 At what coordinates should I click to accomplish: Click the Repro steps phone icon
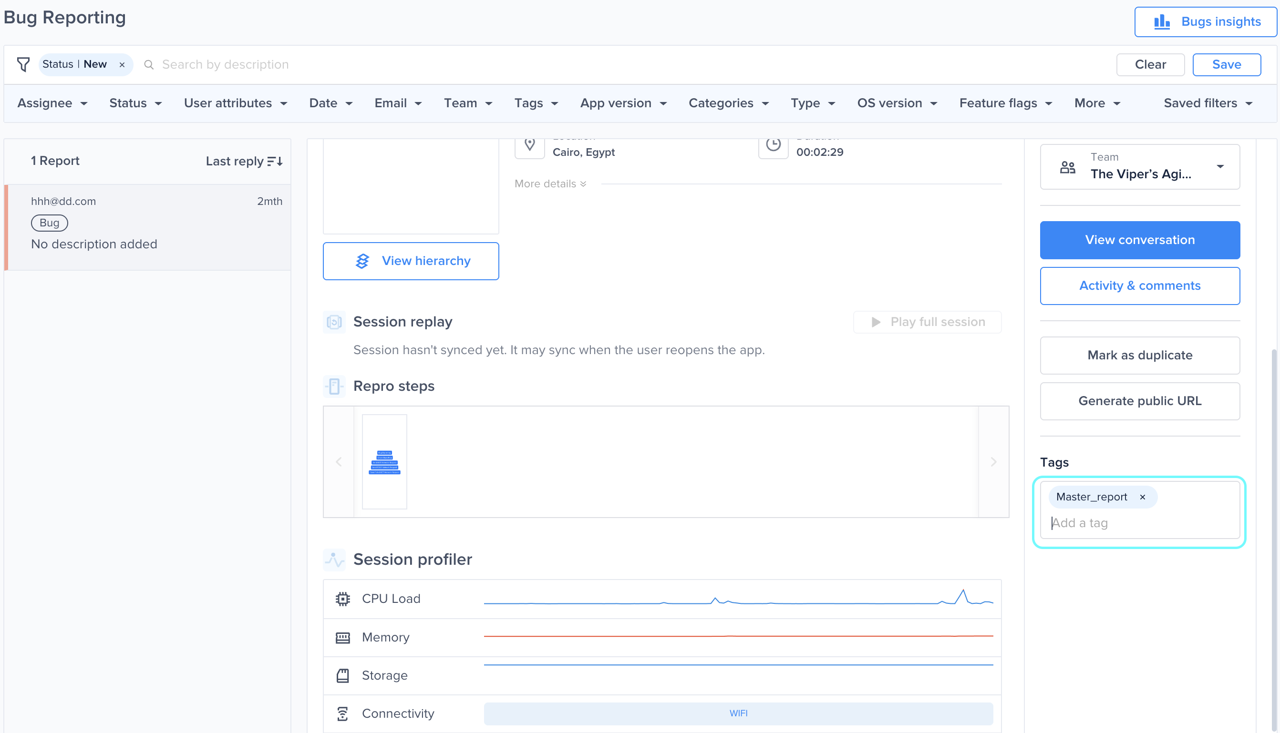334,386
